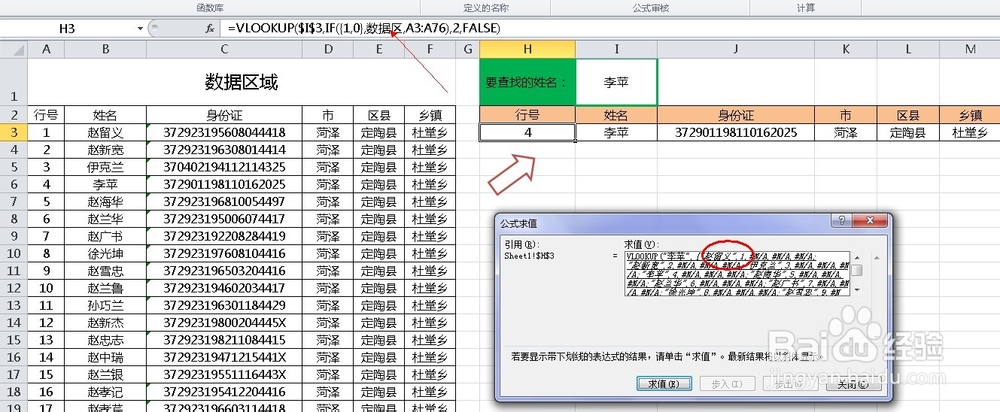
Task: Click 菏泽 cell in 赵兰华 row
Action: pyautogui.click(x=328, y=219)
